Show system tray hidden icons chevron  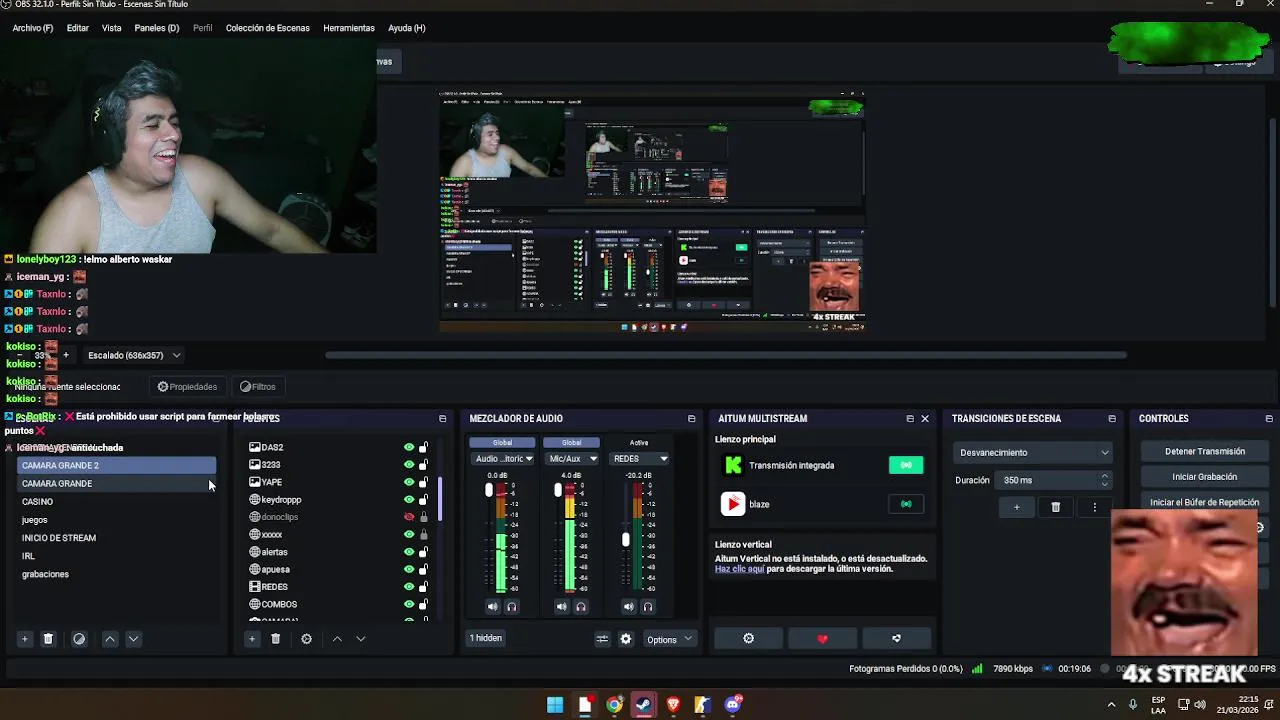[x=1110, y=704]
